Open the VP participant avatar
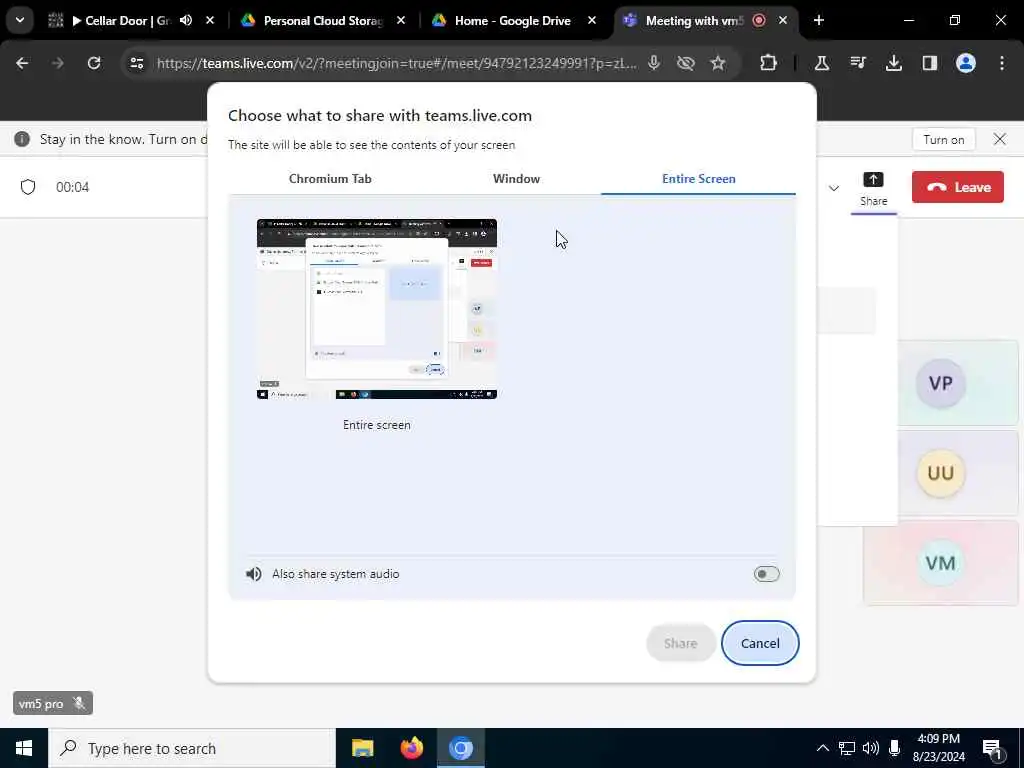1024x768 pixels. point(940,383)
